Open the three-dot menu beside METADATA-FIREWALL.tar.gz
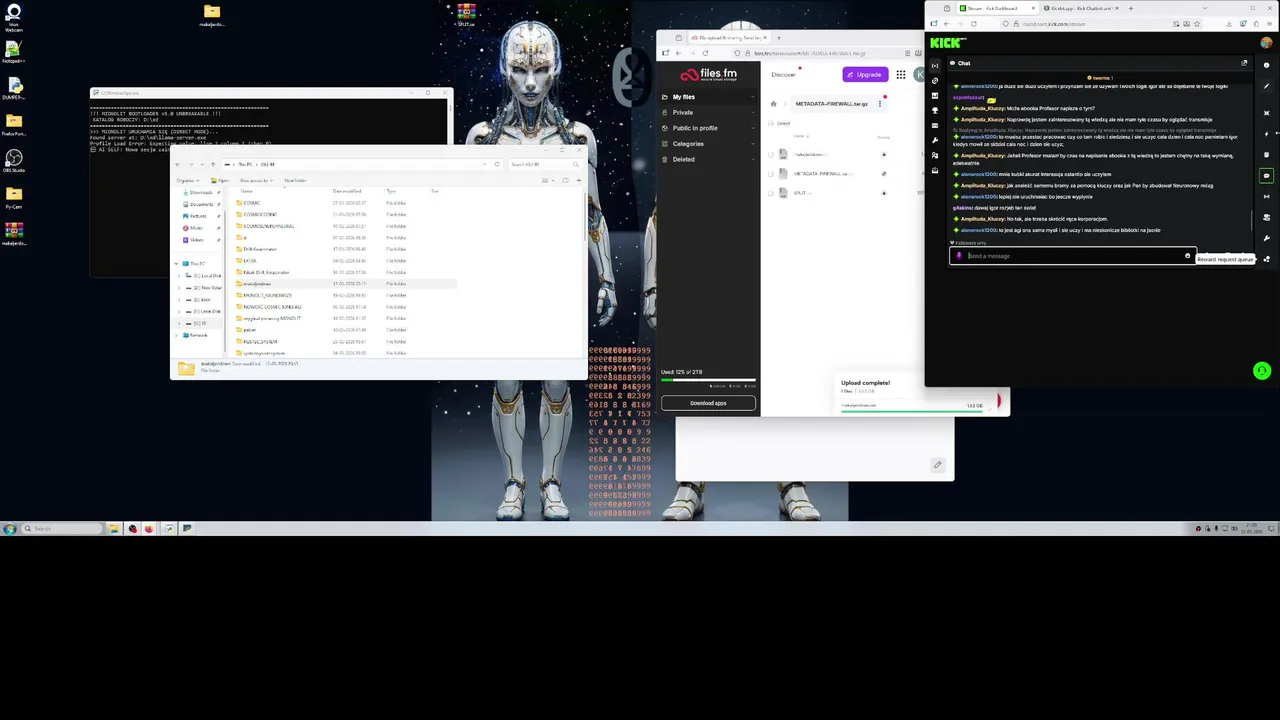Screen dimensions: 1280x720 pos(880,104)
